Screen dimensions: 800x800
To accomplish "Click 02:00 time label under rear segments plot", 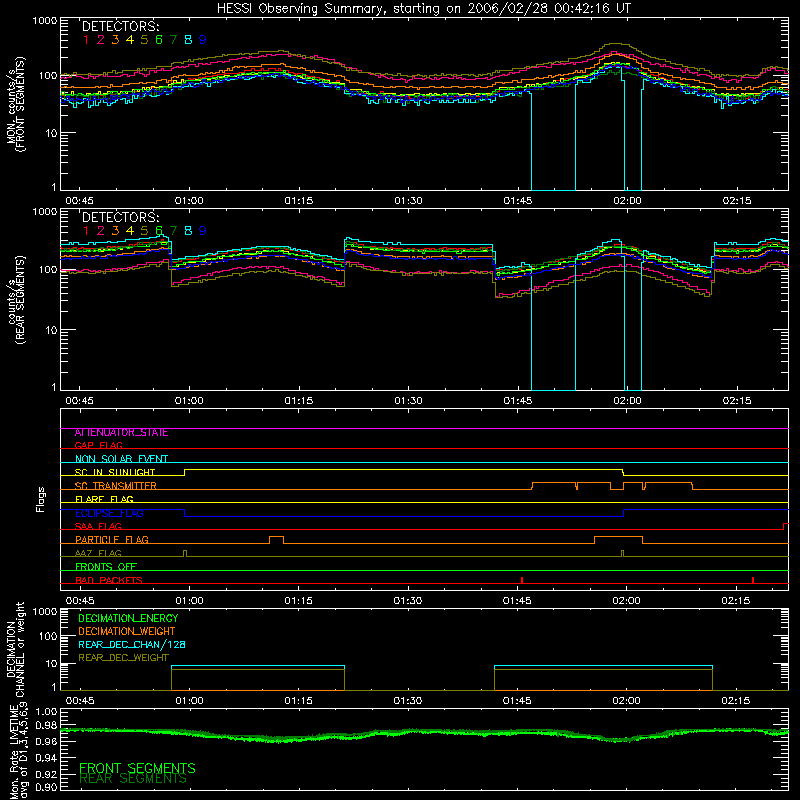I will pyautogui.click(x=627, y=401).
